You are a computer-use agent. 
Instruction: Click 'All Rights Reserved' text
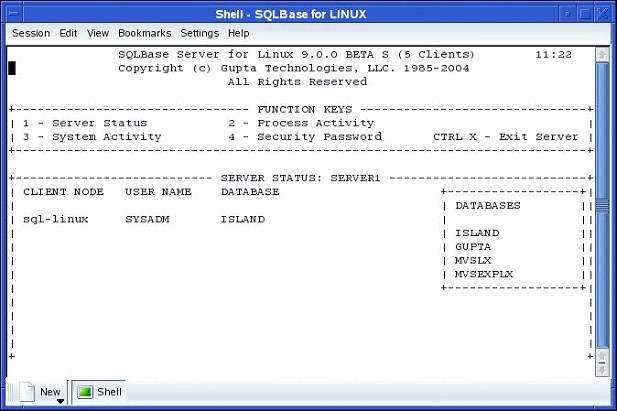point(297,82)
